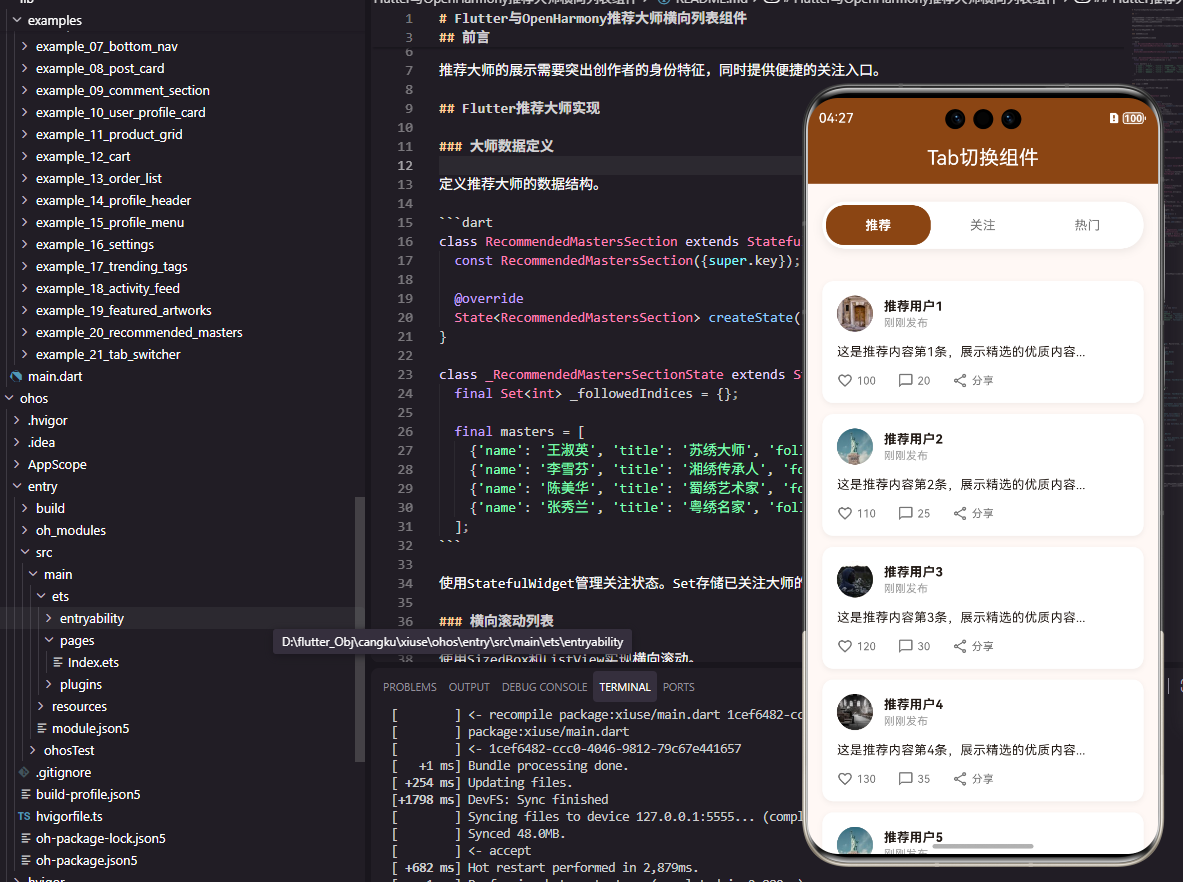
Task: Tap the comment icon on 推荐用户4 card
Action: [905, 779]
